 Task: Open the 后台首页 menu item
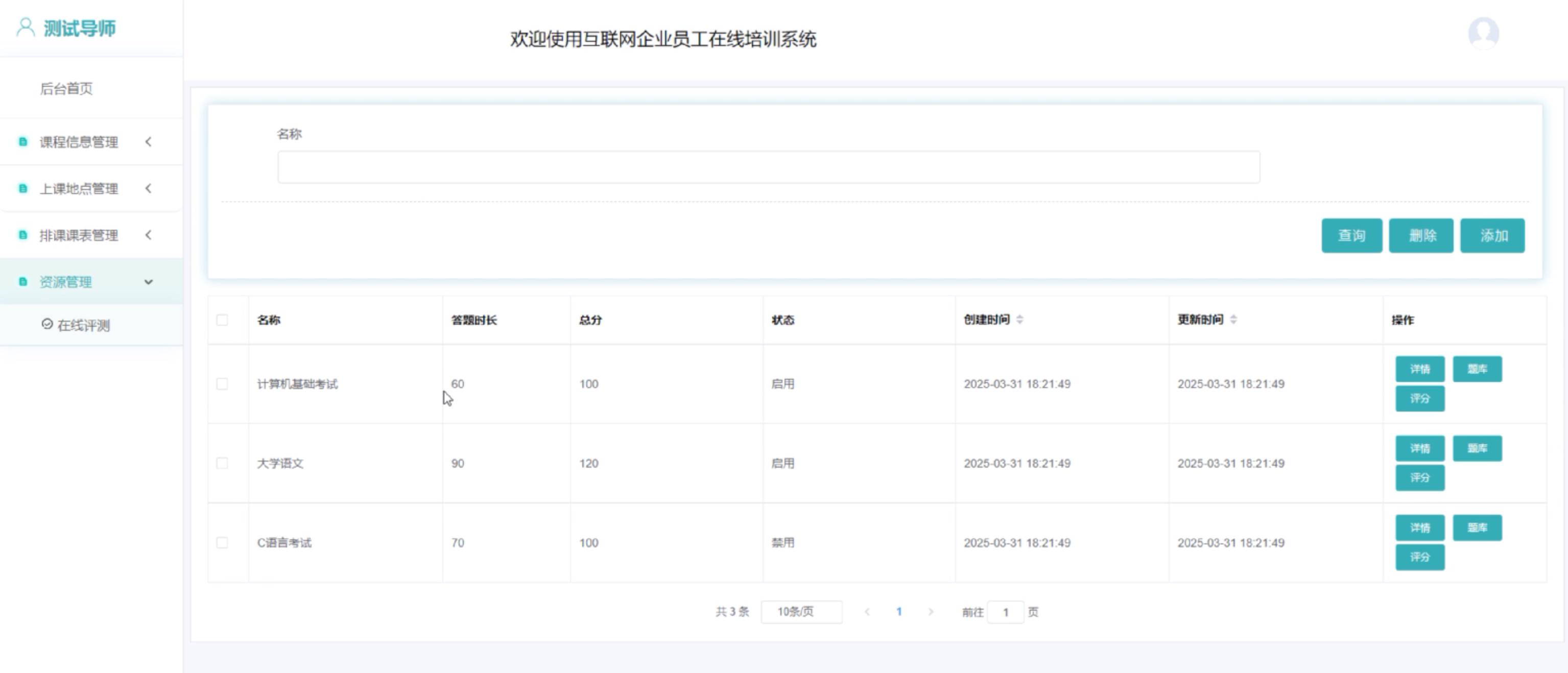coord(66,89)
